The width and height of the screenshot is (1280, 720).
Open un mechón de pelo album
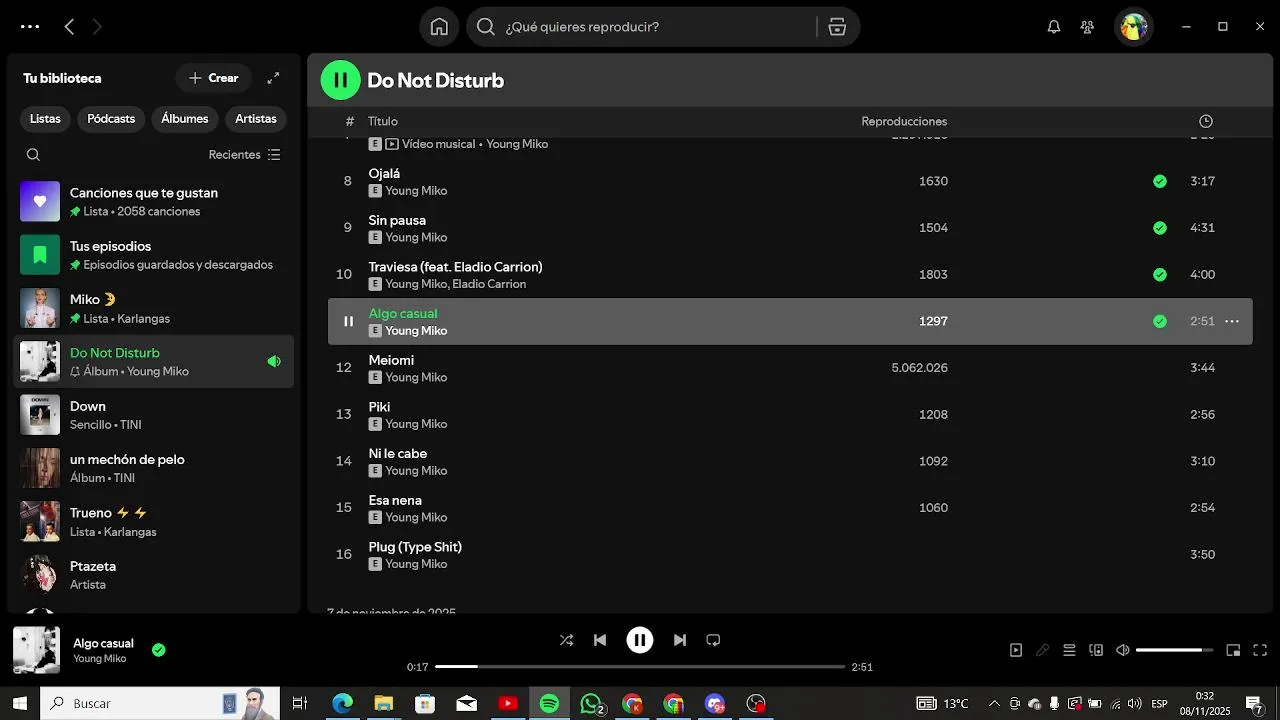154,468
